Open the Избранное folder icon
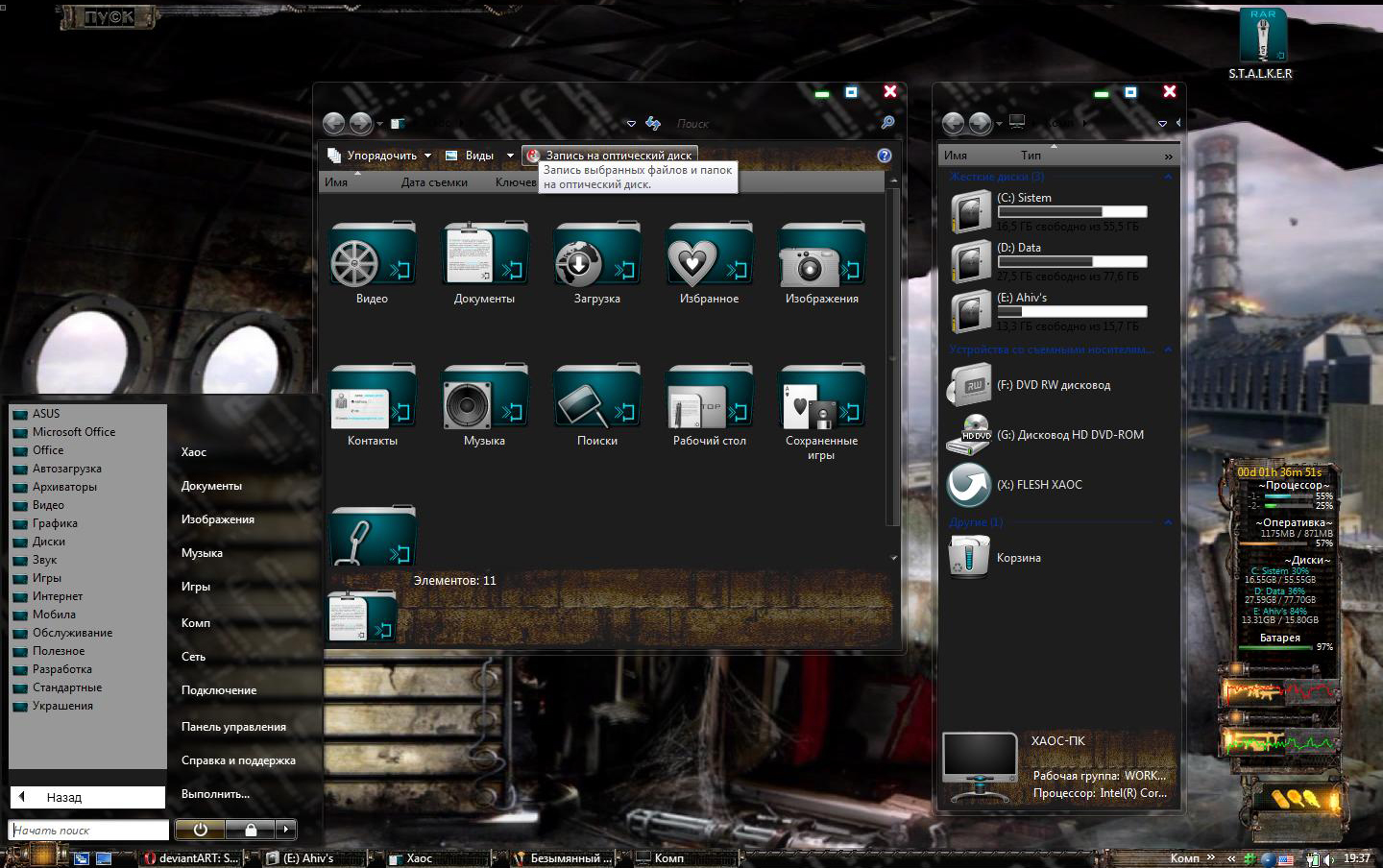This screenshot has height=868, width=1383. [x=709, y=255]
